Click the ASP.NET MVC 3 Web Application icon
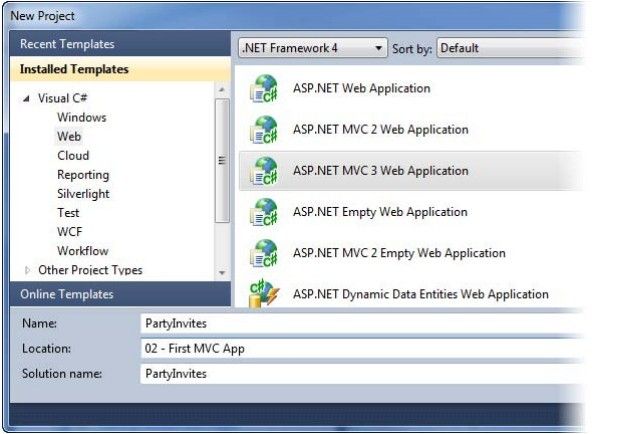617x434 pixels. 264,172
